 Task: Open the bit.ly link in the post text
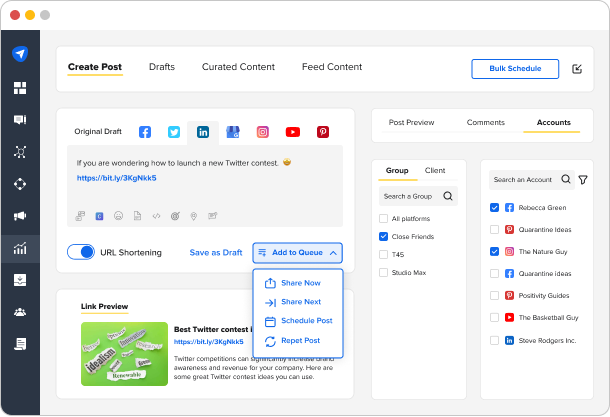pyautogui.click(x=116, y=178)
